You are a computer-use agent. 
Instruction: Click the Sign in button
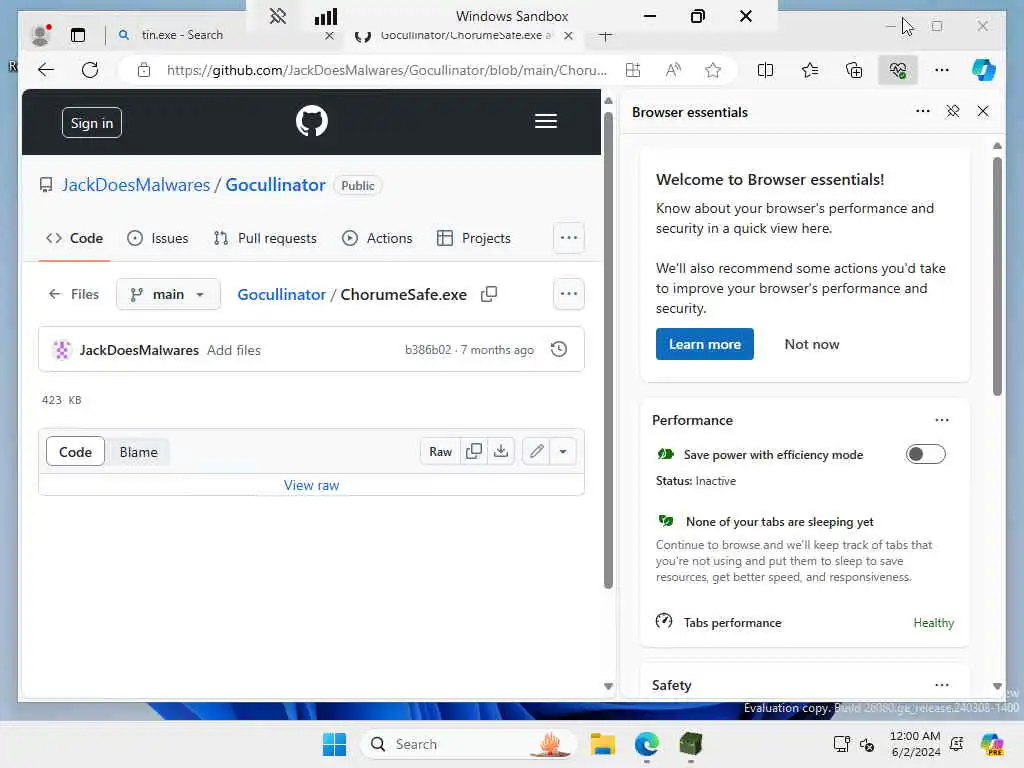92,123
